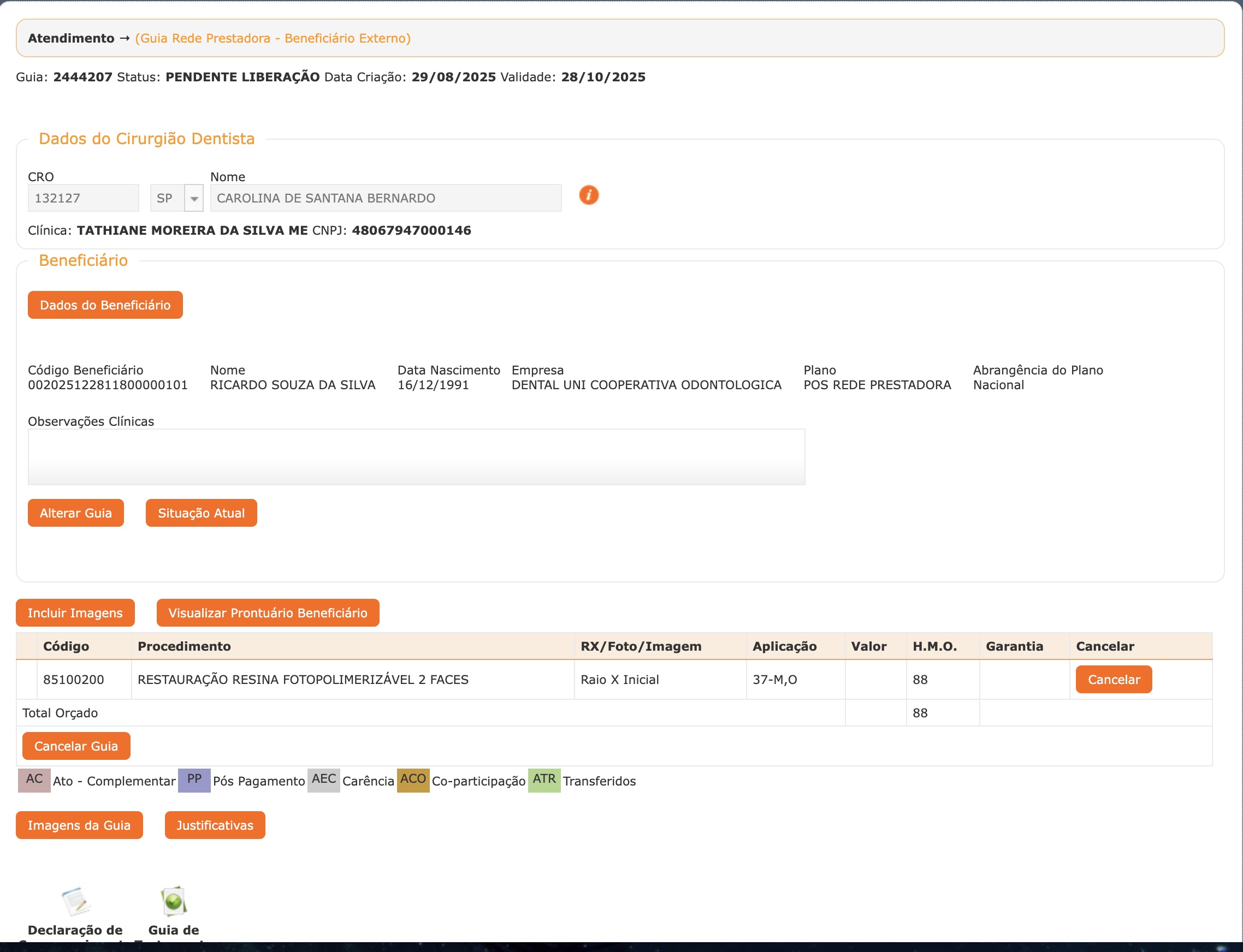Viewport: 1243px width, 952px height.
Task: Open the Declaração de Comparecimento document icon
Action: tap(76, 901)
